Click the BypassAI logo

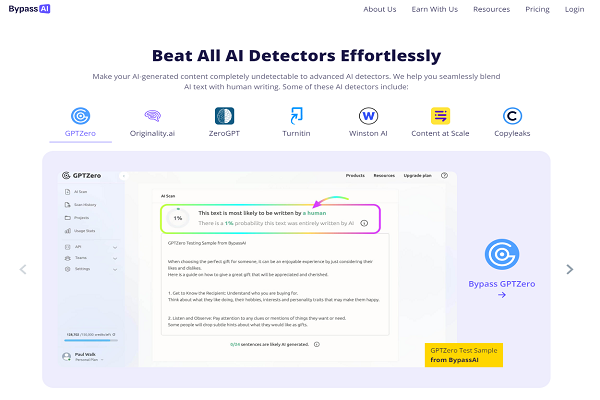pos(29,9)
